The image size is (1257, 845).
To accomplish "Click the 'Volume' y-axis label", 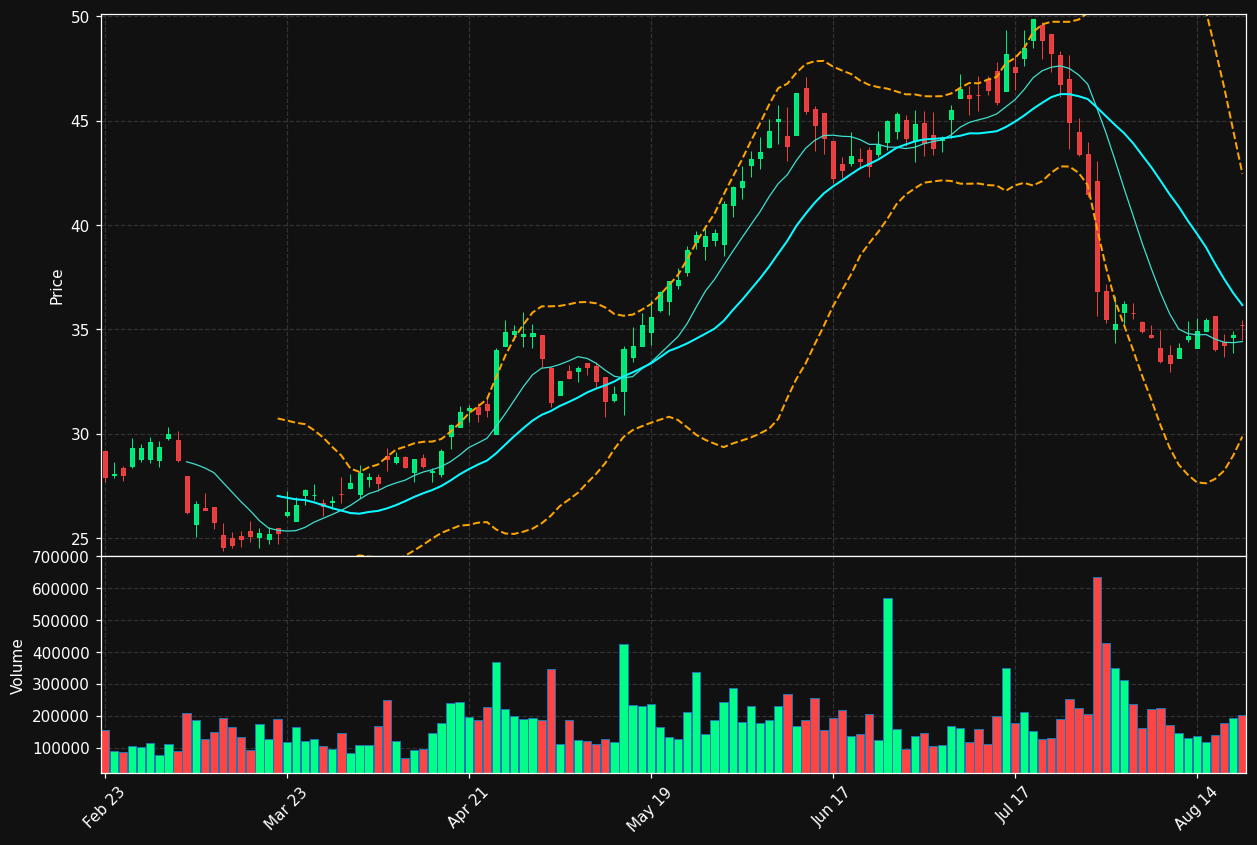I will (x=17, y=666).
